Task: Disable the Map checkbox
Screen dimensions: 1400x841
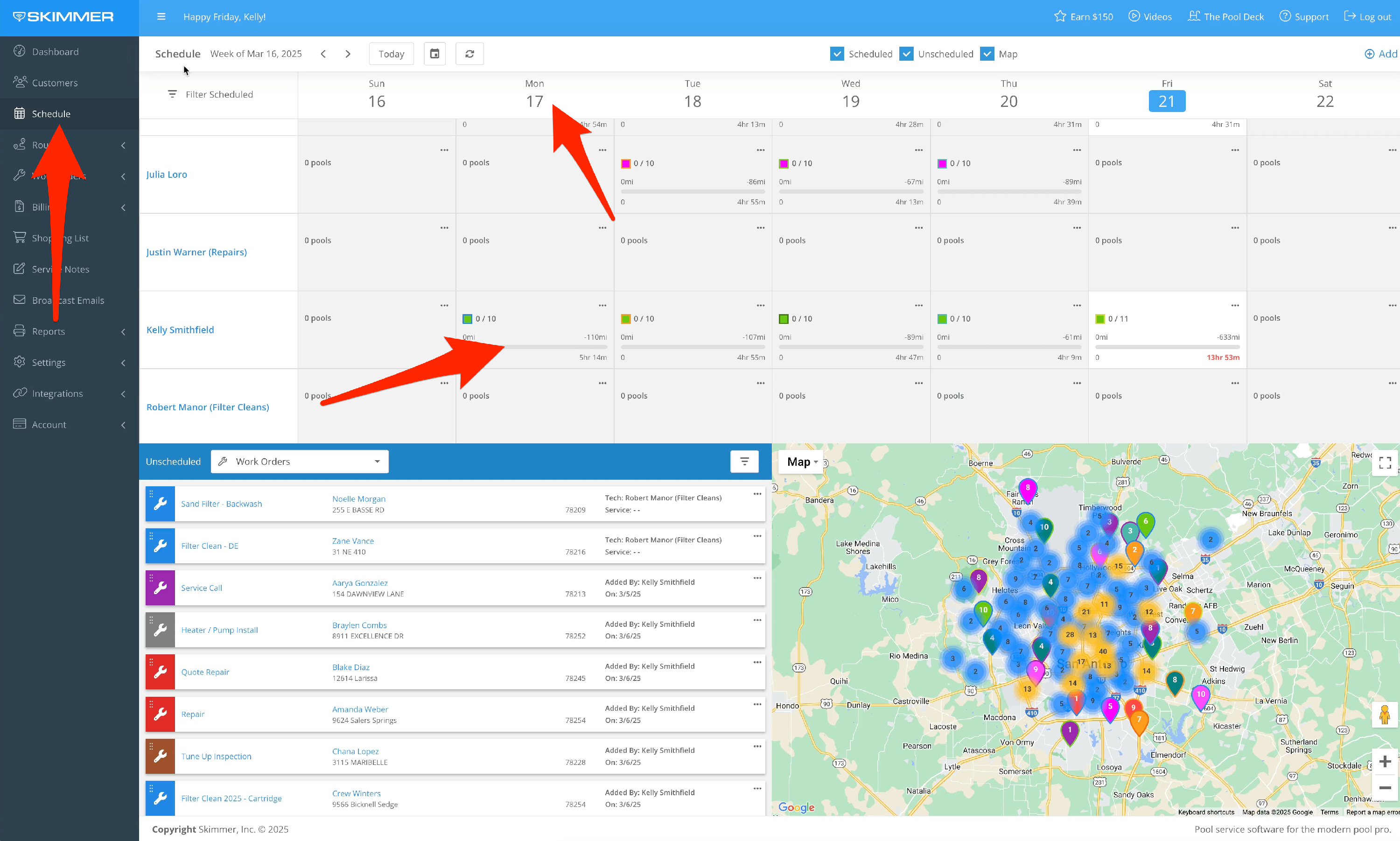Action: (987, 54)
